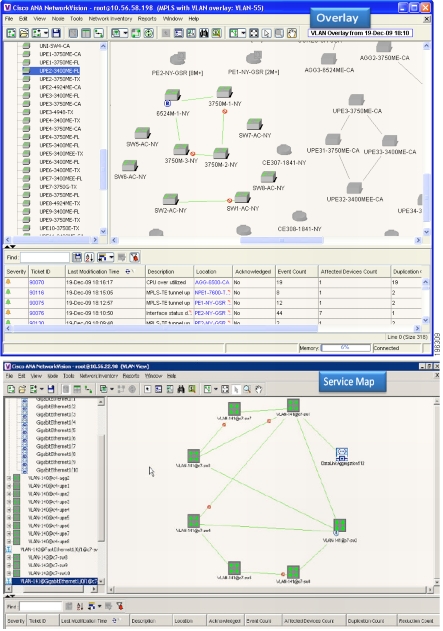
Task: Open View menu in the Service Map window
Action: click(36, 376)
